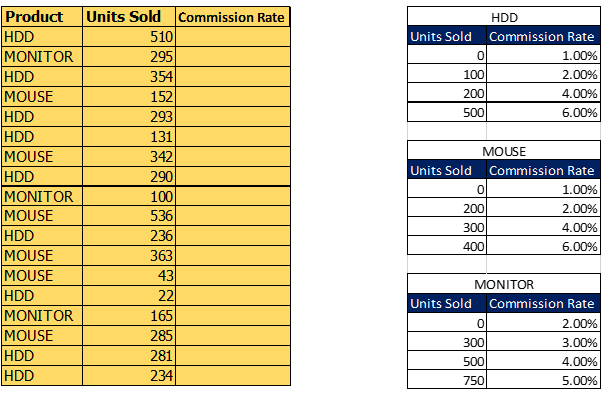The height and width of the screenshot is (393, 606).
Task: Select Commission Rate header of MOUSE table
Action: click(543, 170)
